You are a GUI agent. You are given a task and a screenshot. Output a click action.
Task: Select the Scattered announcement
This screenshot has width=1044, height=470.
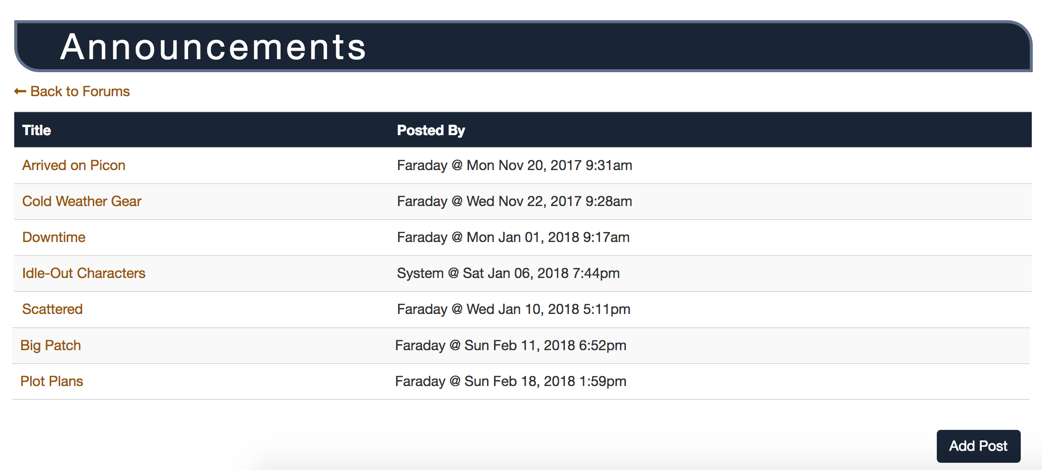tap(52, 309)
